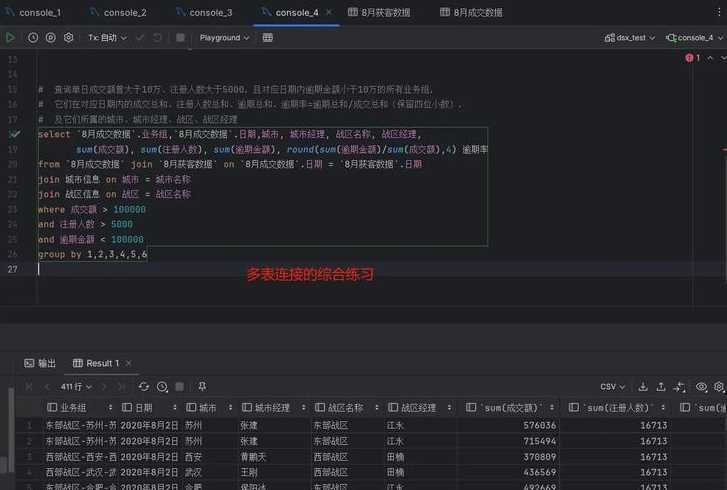The height and width of the screenshot is (490, 727).
Task: Click the upload import icon in results toolbar
Action: pyautogui.click(x=661, y=386)
